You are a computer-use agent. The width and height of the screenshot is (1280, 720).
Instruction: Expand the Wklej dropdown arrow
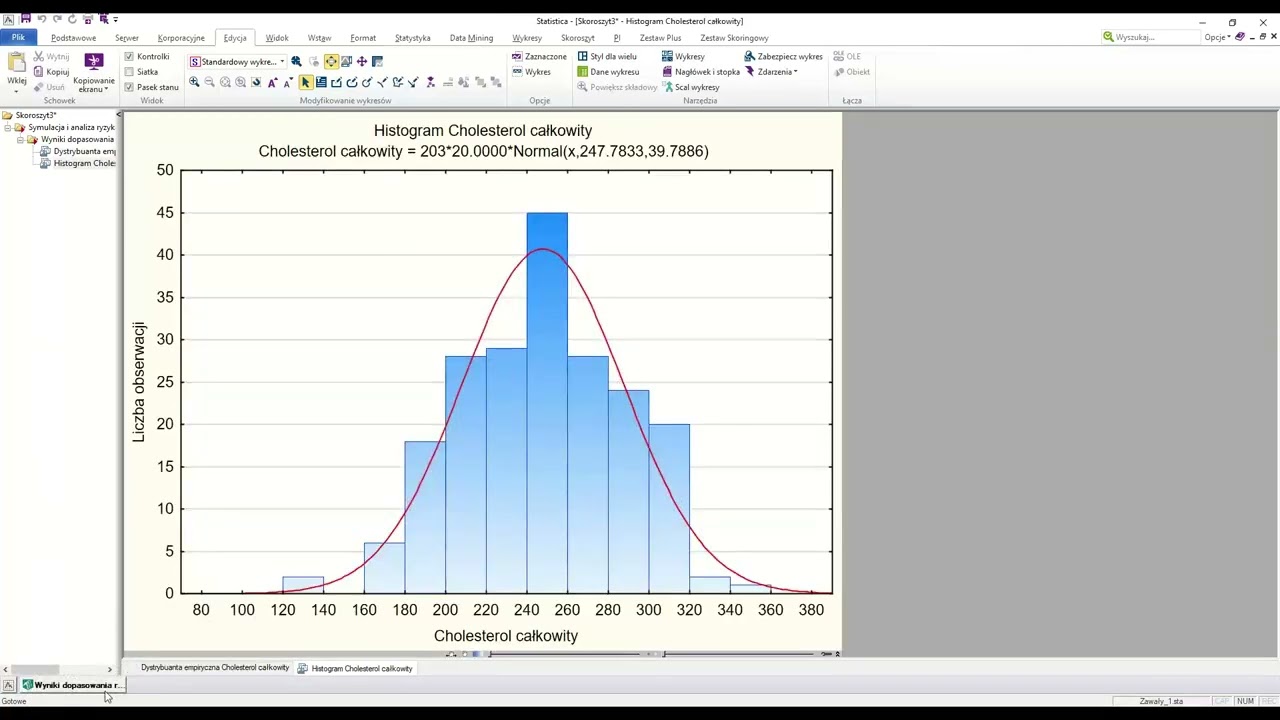(16, 91)
